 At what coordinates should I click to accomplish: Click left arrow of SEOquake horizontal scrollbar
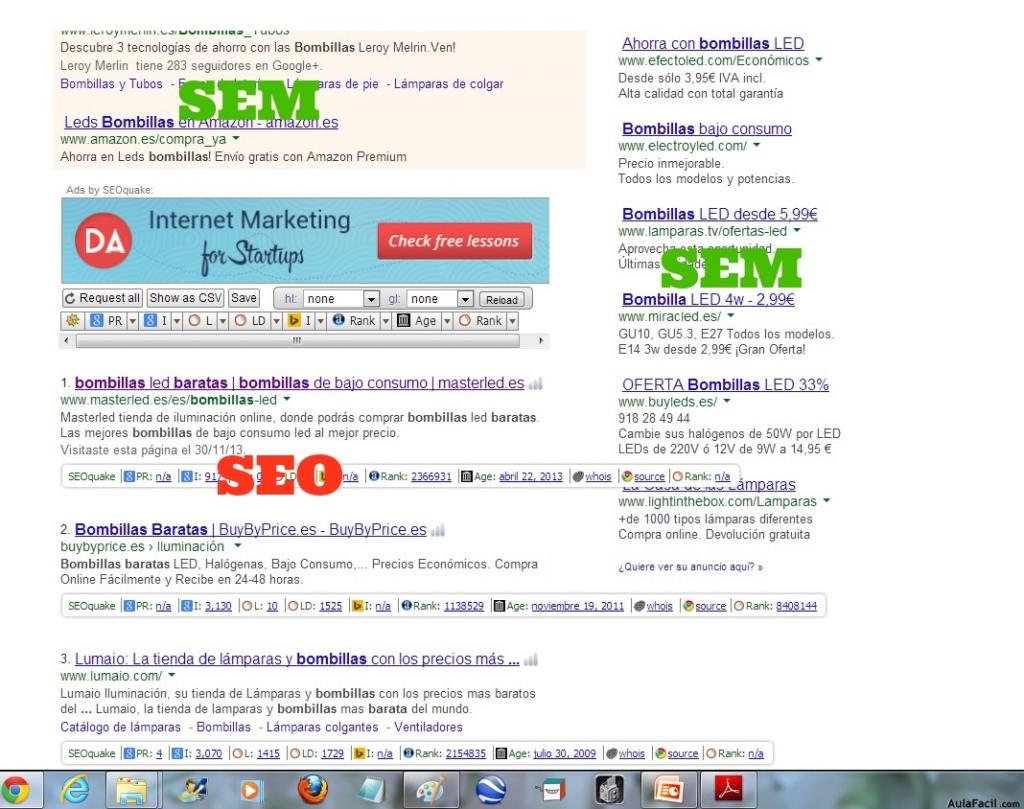[65, 341]
